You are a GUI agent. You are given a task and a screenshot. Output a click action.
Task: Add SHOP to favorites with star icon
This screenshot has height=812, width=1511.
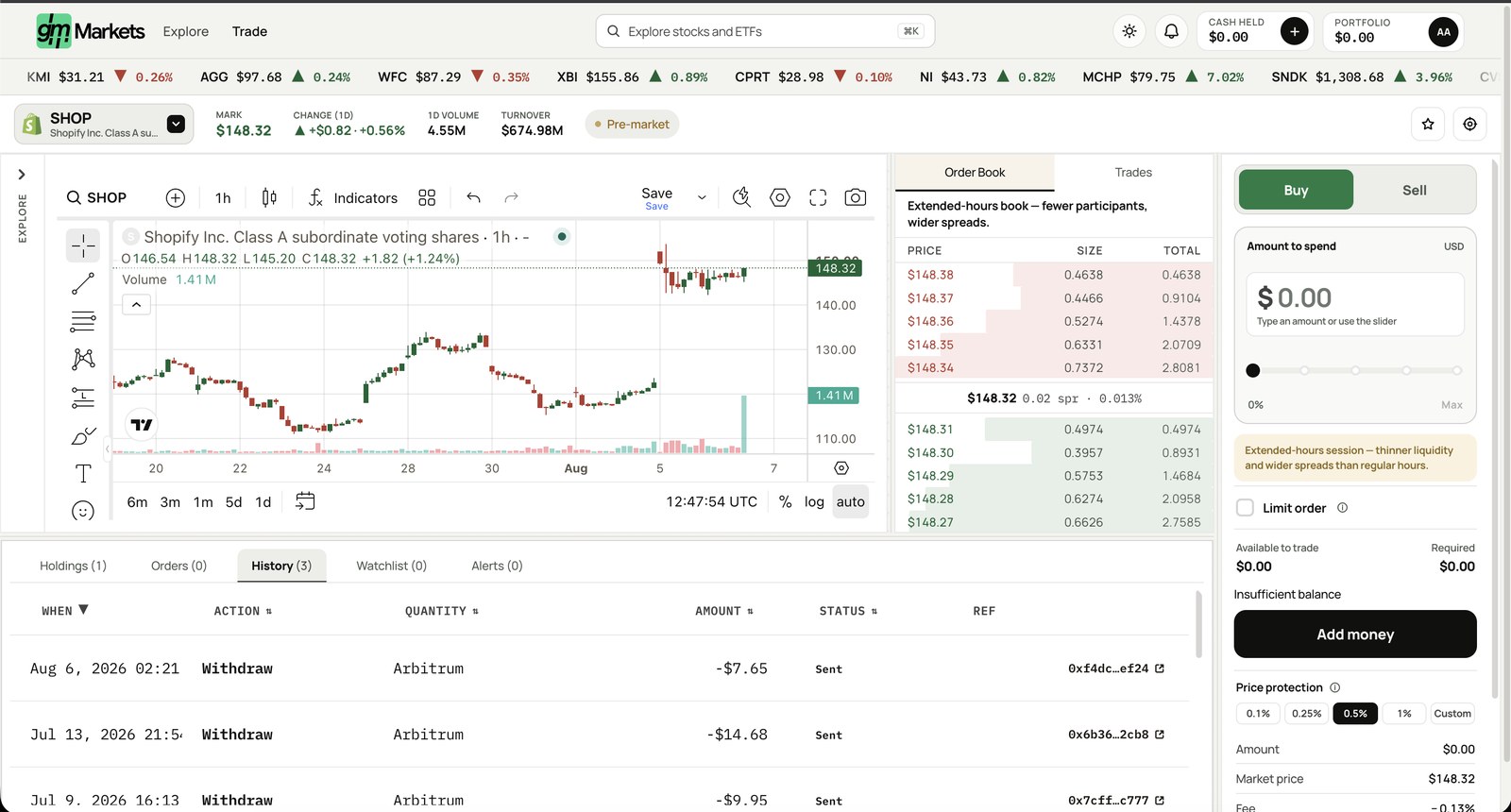pyautogui.click(x=1428, y=124)
